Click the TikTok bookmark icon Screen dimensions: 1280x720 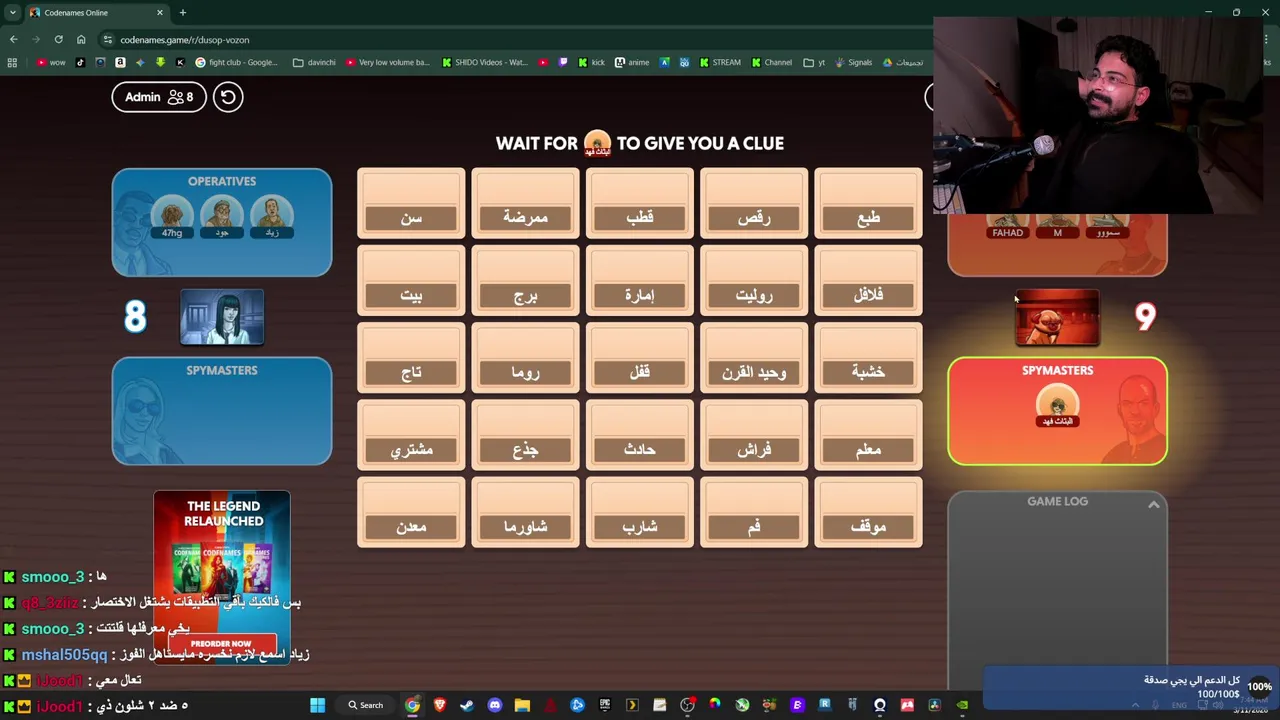coord(80,62)
